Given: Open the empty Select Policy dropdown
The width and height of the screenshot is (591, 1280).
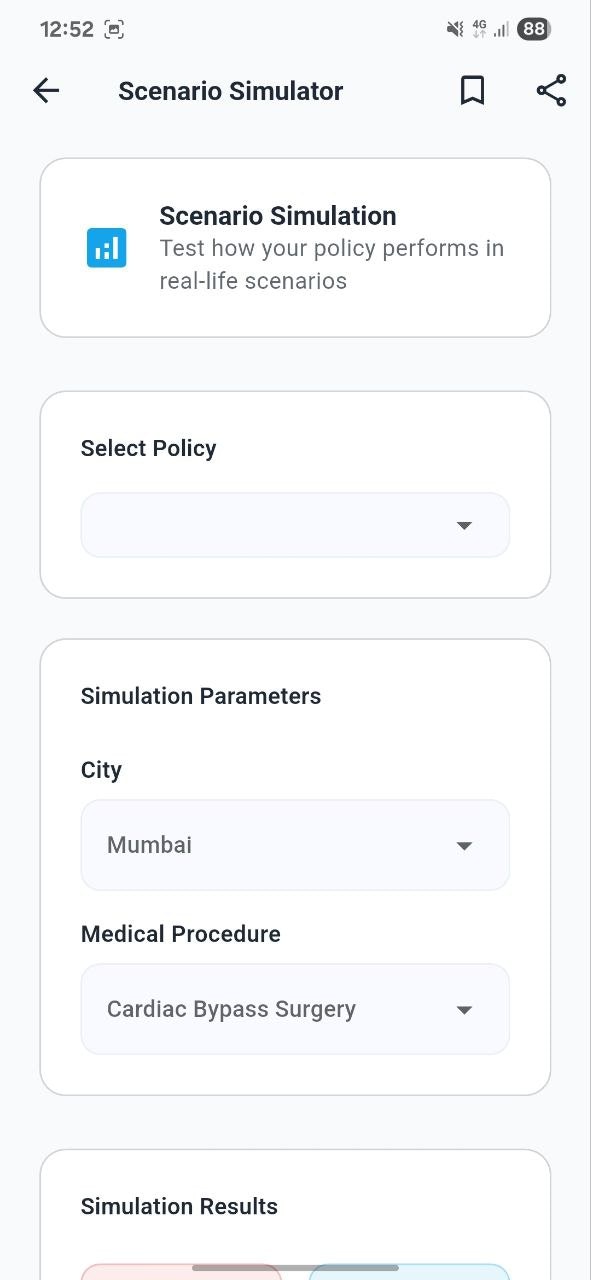Looking at the screenshot, I should click(x=295, y=525).
